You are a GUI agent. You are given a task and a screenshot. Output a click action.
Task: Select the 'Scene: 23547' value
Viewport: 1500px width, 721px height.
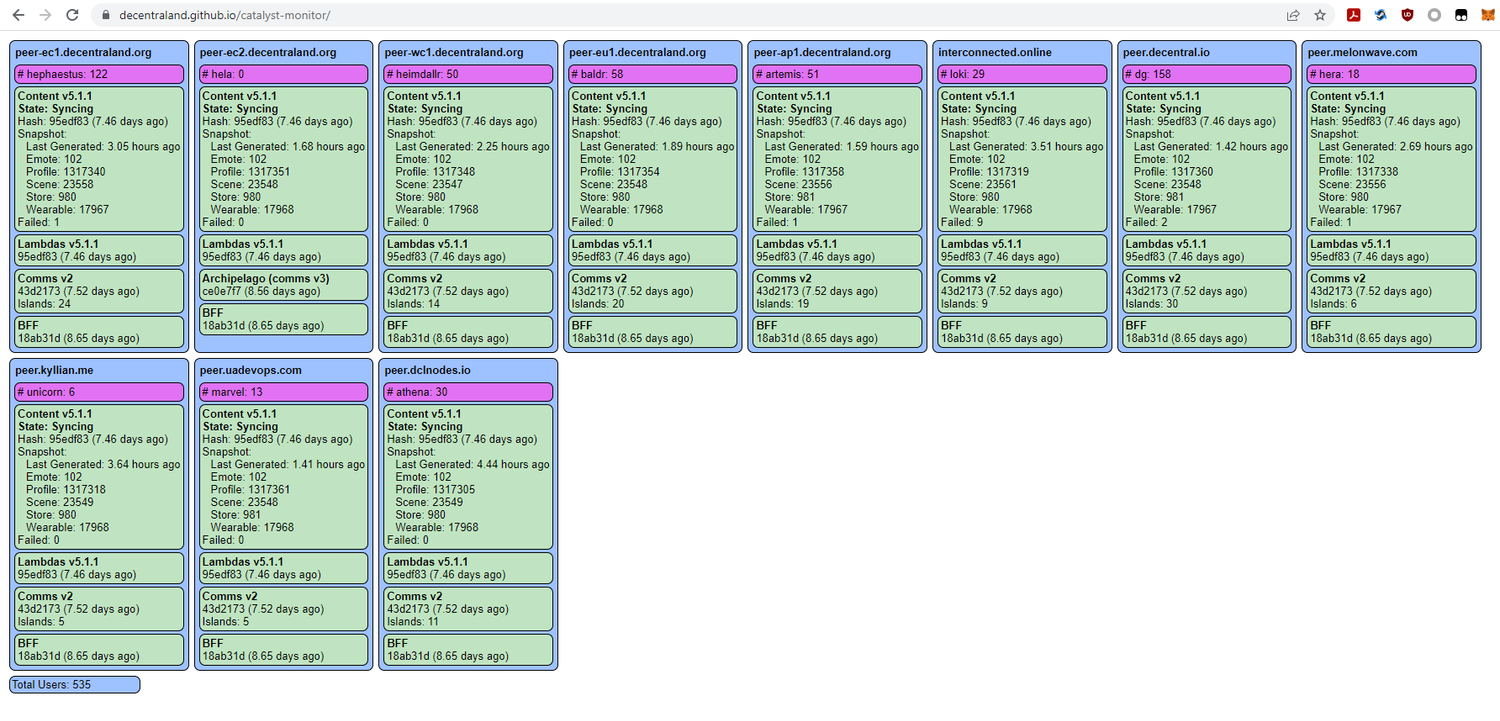[429, 184]
